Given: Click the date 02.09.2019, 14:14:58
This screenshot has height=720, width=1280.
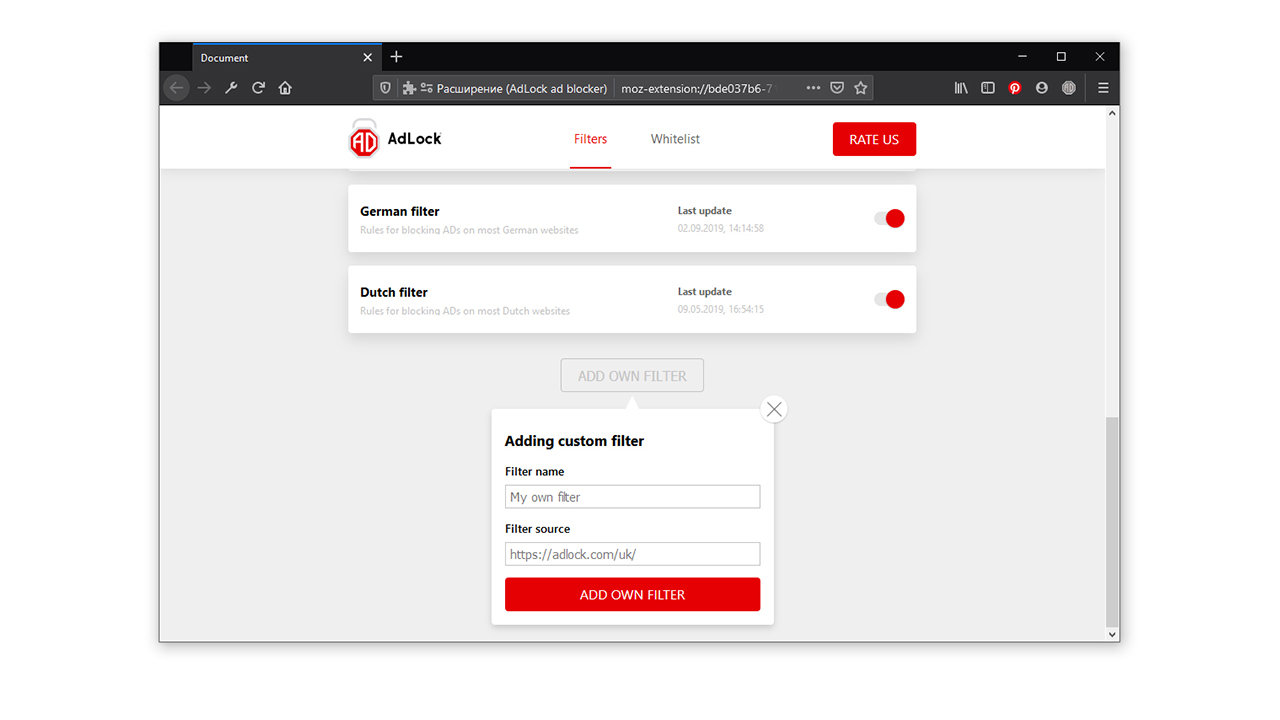Looking at the screenshot, I should click(x=721, y=228).
